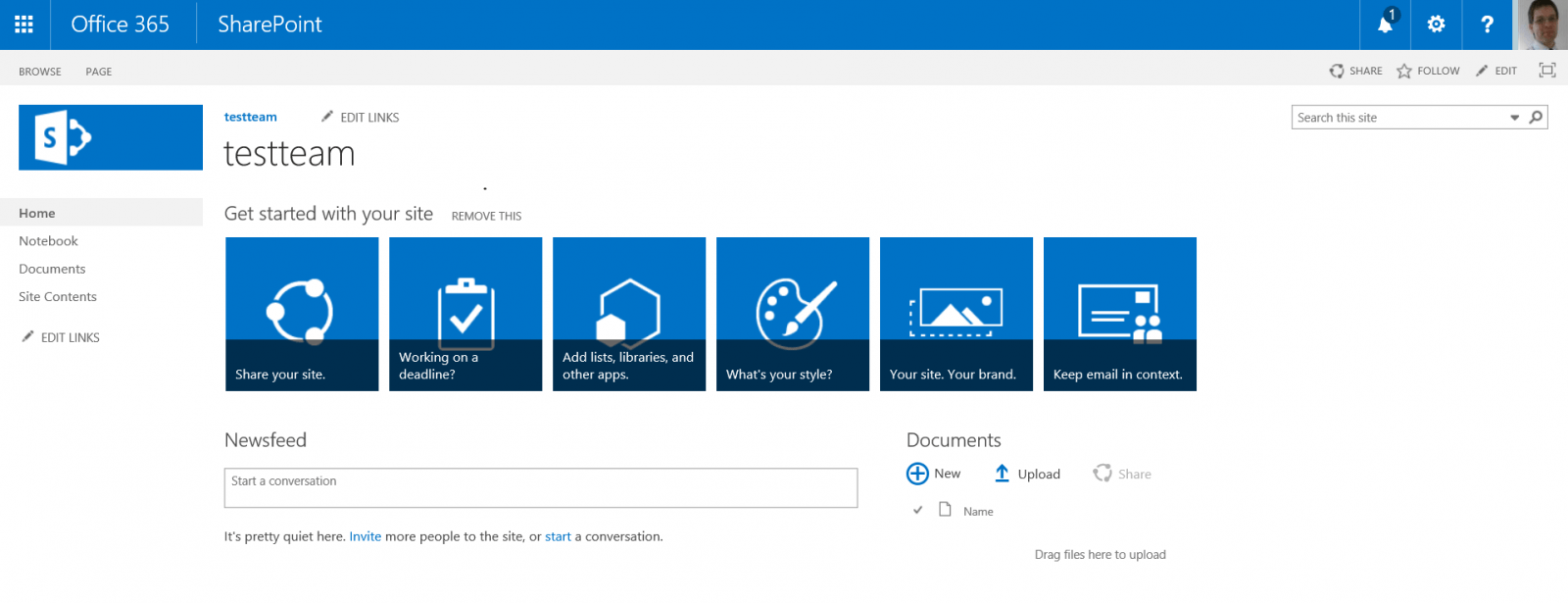Open the Share your site tile
This screenshot has height=603, width=1568.
302,314
